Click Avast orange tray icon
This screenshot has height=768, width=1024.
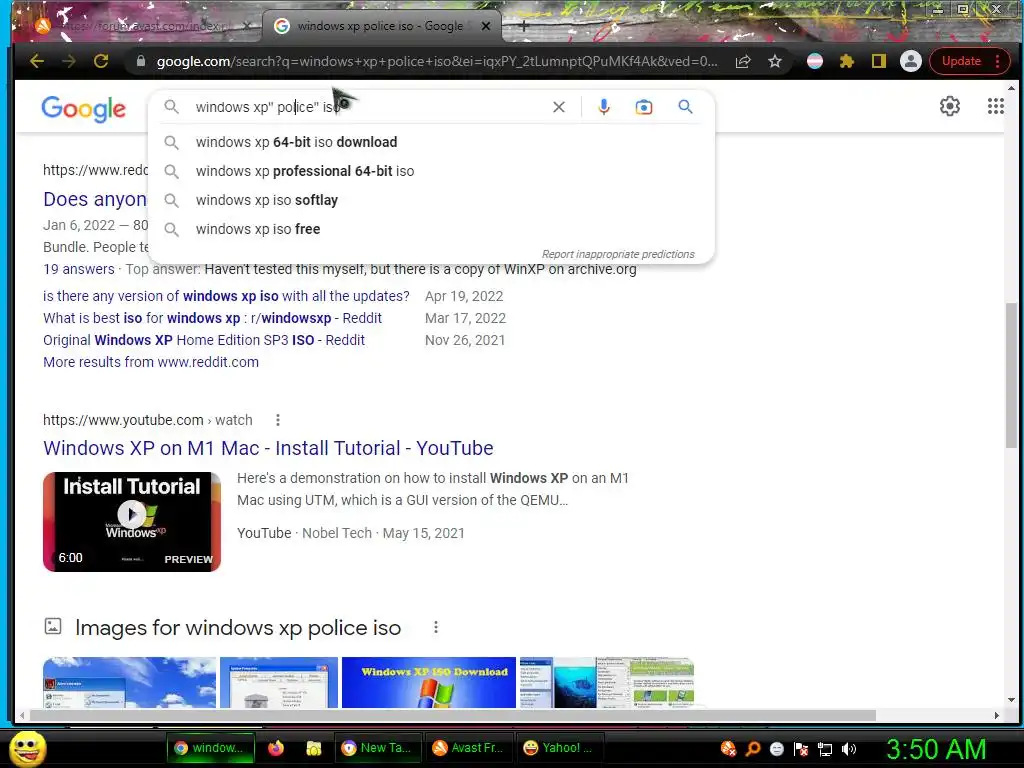(x=728, y=749)
